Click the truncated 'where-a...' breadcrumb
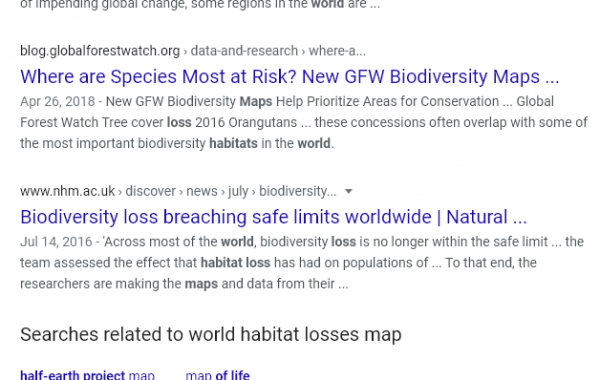This screenshot has width=600, height=380. (337, 51)
